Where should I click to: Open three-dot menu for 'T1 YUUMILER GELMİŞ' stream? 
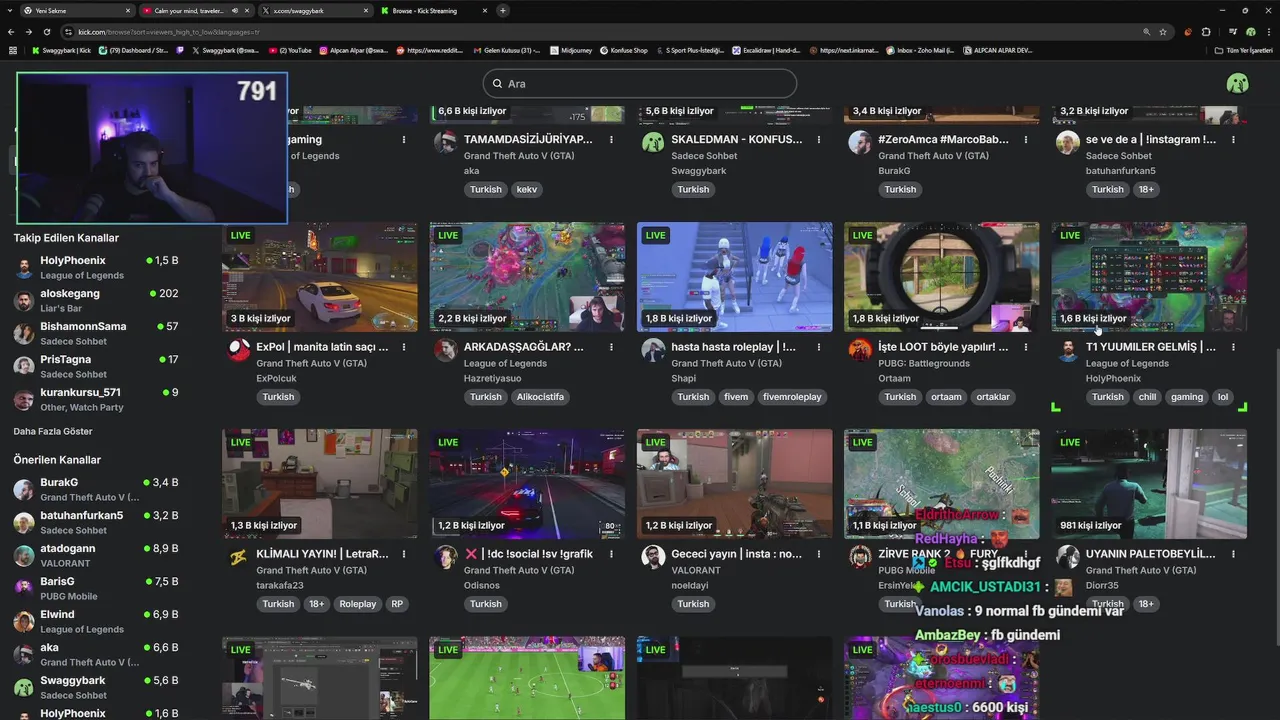1233,347
